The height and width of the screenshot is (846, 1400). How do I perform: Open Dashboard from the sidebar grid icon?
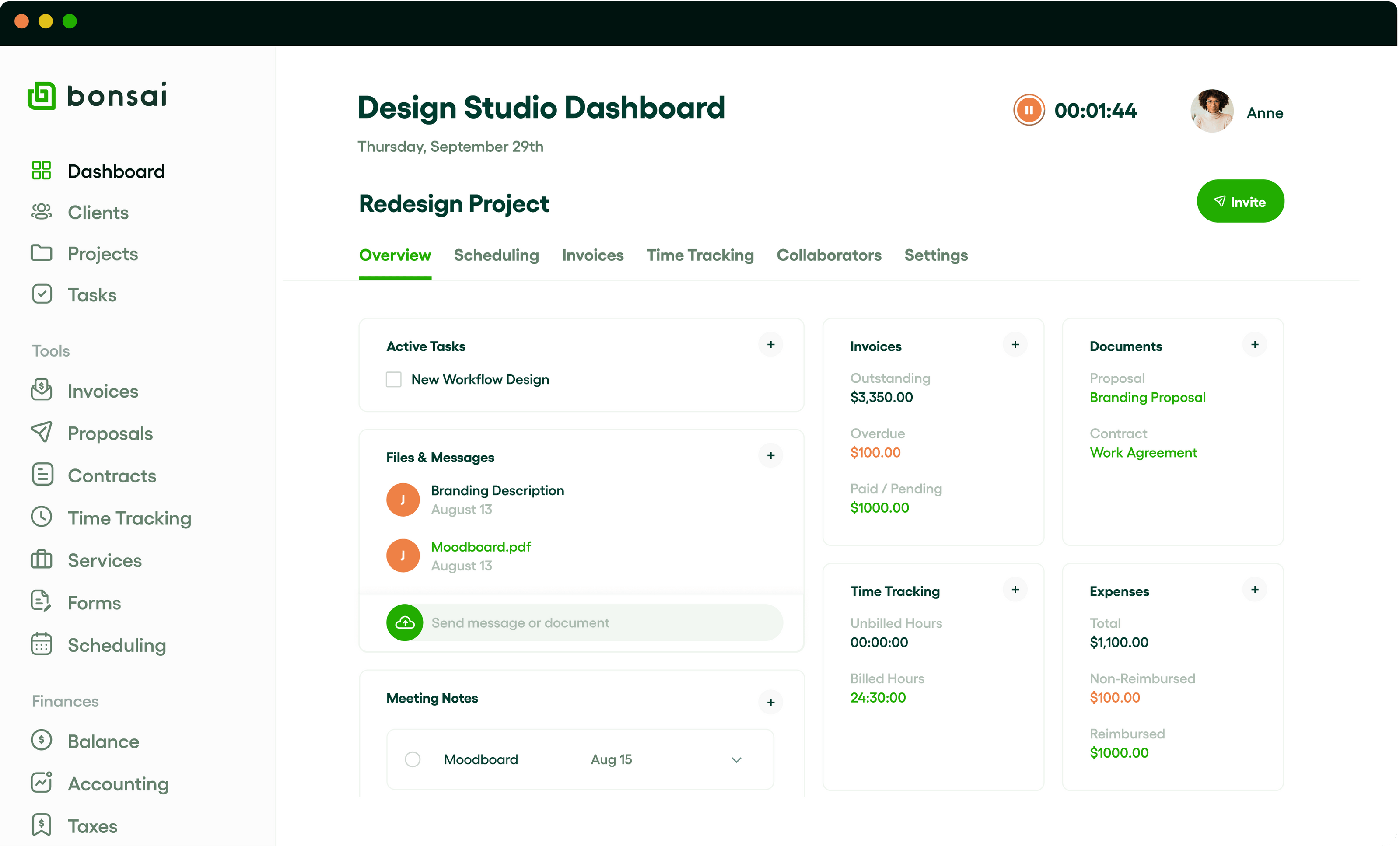point(42,170)
